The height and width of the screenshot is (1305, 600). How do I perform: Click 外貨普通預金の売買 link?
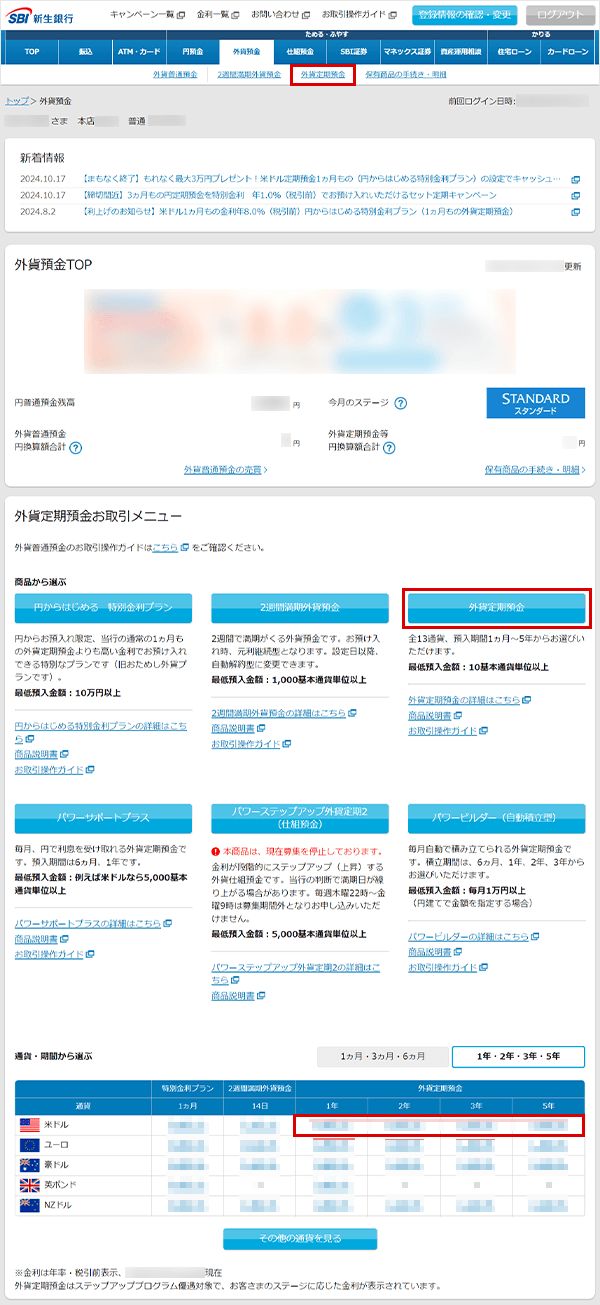pos(225,469)
